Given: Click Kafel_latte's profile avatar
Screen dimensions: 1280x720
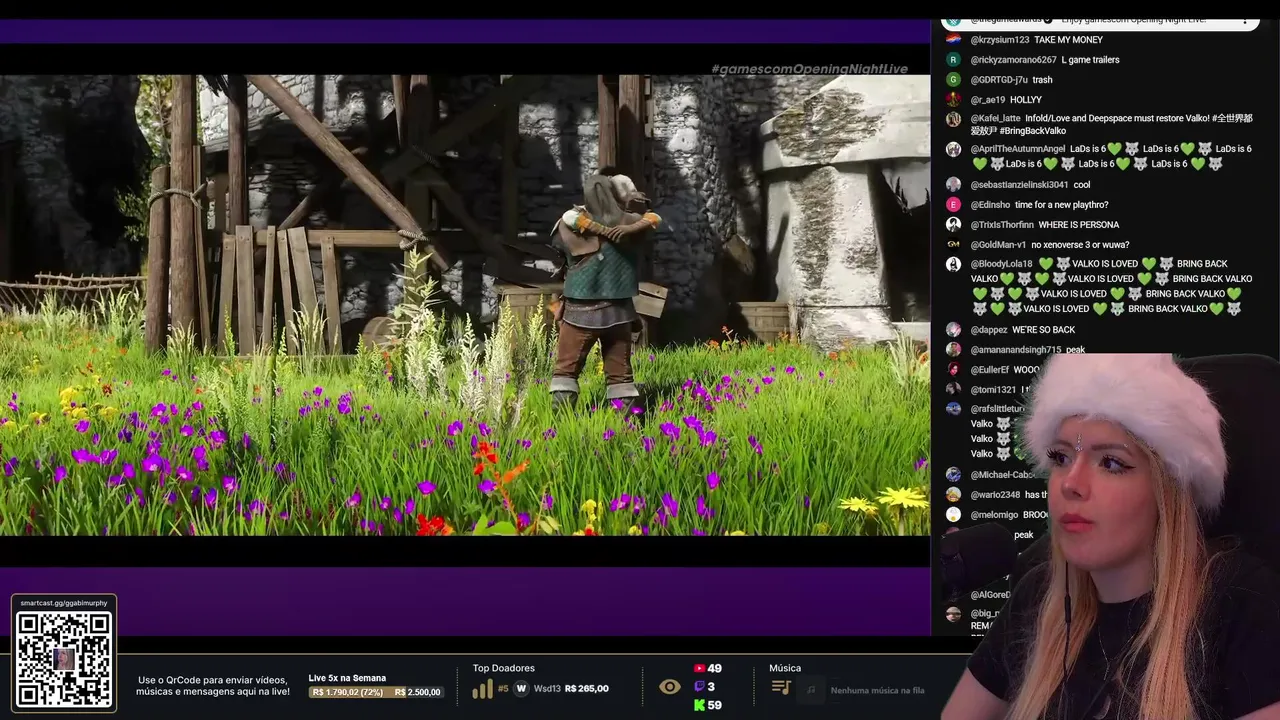Looking at the screenshot, I should tap(953, 119).
